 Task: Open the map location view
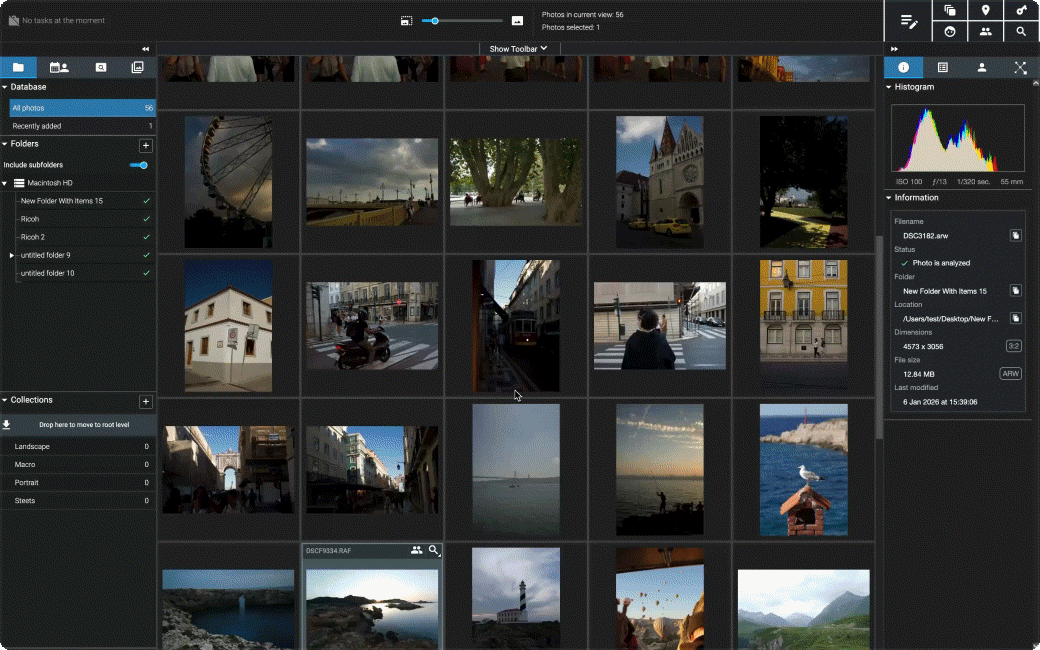pyautogui.click(x=985, y=10)
